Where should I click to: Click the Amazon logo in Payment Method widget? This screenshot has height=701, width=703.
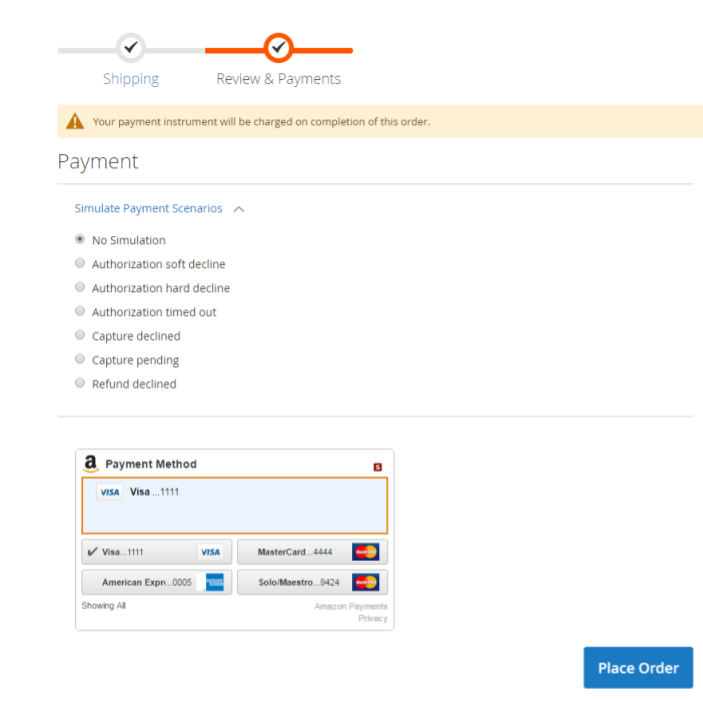click(x=91, y=464)
